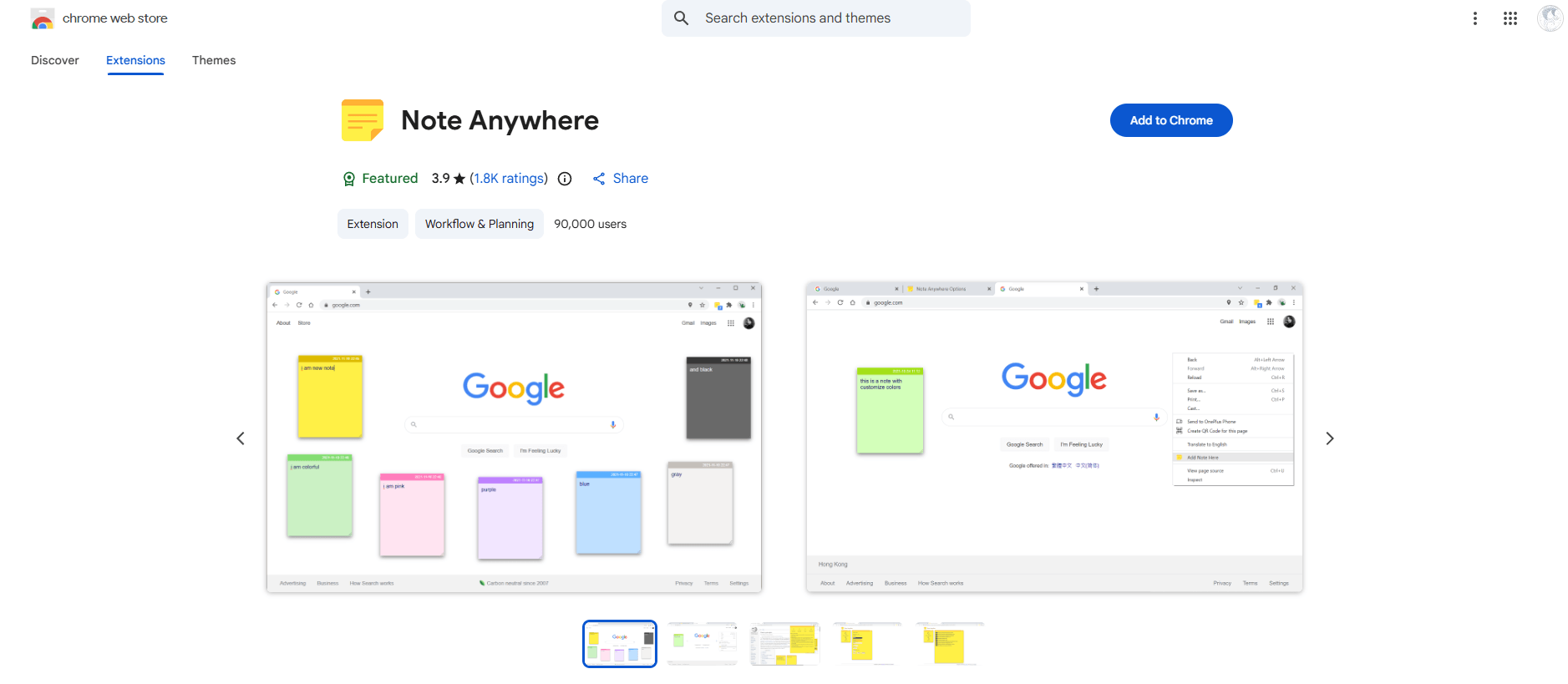The width and height of the screenshot is (1568, 684).
Task: Click the Note Anywhere title heading
Action: click(500, 120)
